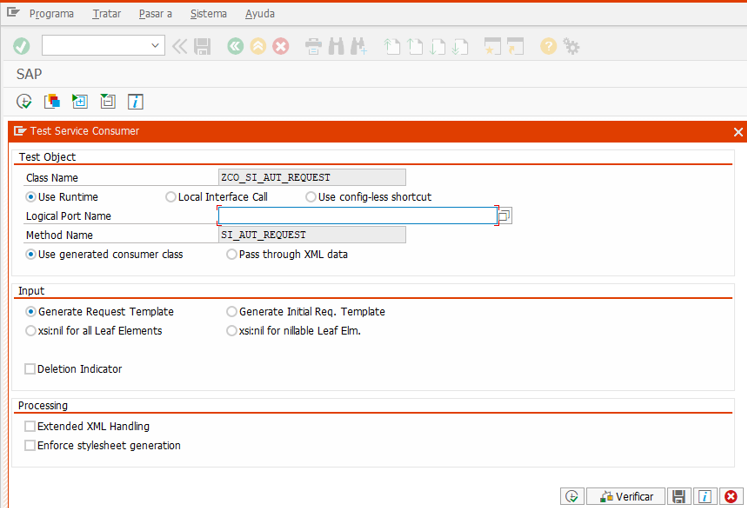Screen dimensions: 747x508
Task: Click the expand all nodes icon
Action: click(x=80, y=102)
